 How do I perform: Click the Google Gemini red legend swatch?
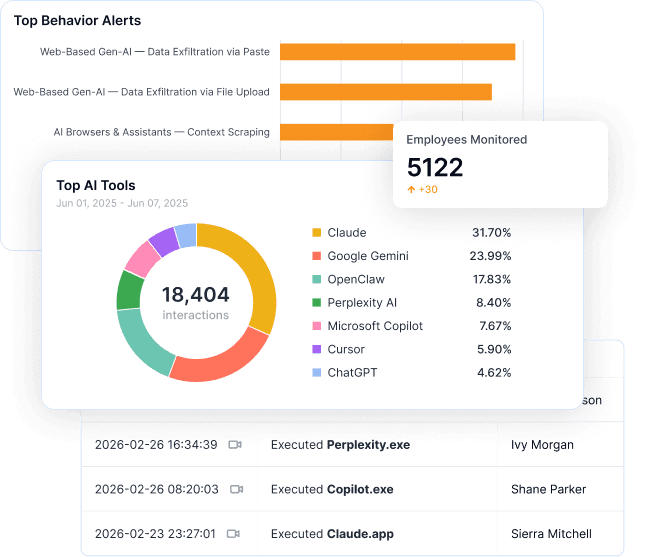point(317,256)
